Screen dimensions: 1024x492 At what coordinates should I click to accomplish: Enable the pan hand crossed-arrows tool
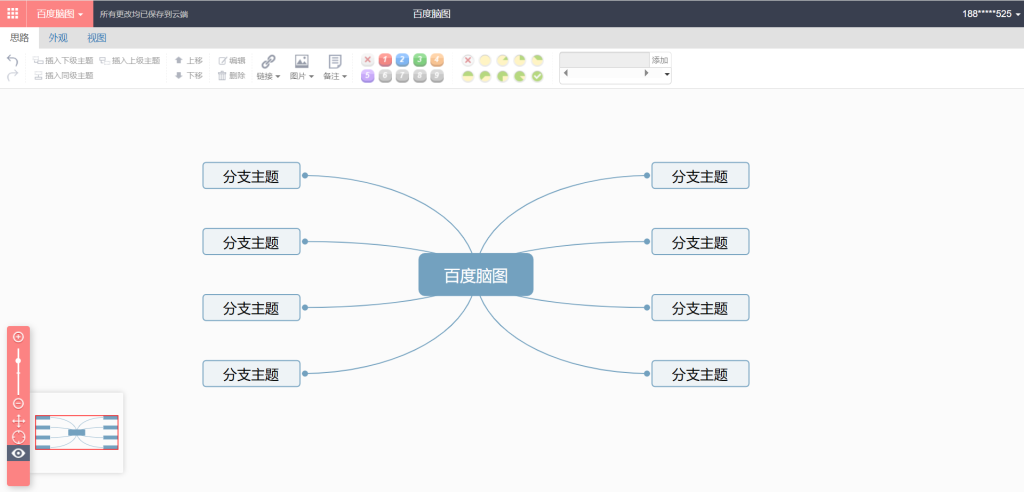coord(18,421)
